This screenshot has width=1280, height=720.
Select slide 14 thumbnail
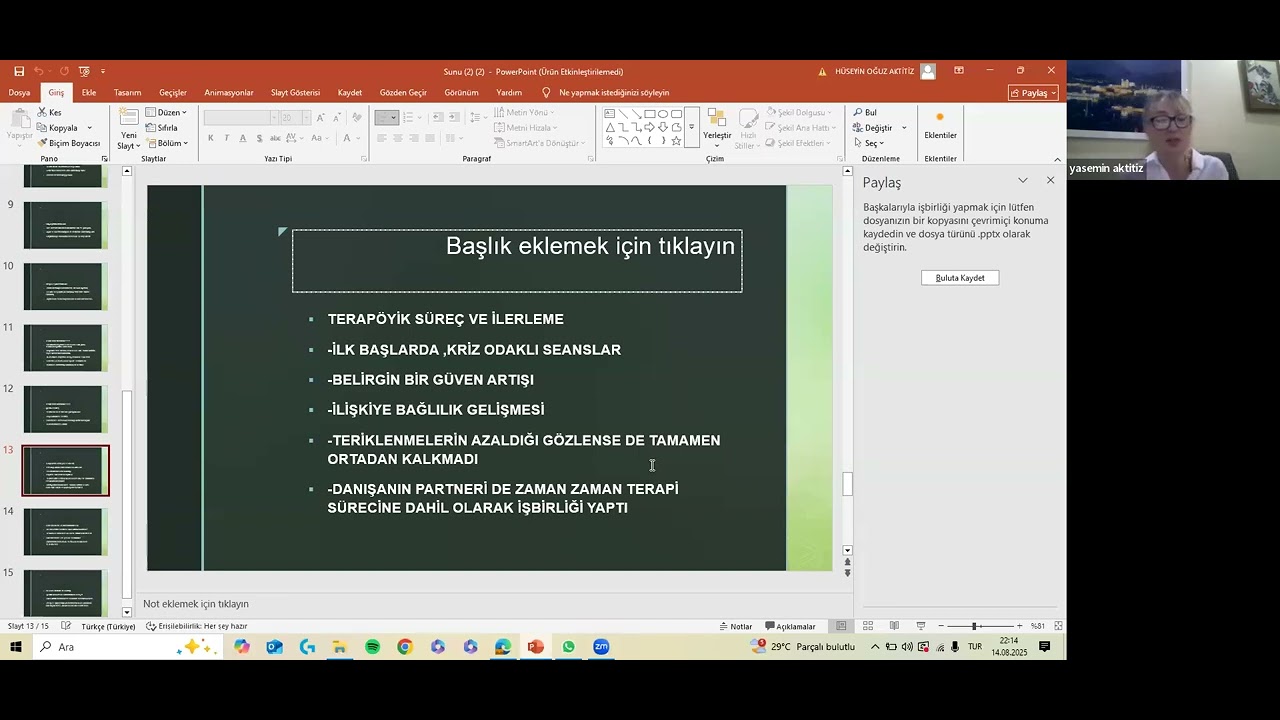[x=65, y=532]
